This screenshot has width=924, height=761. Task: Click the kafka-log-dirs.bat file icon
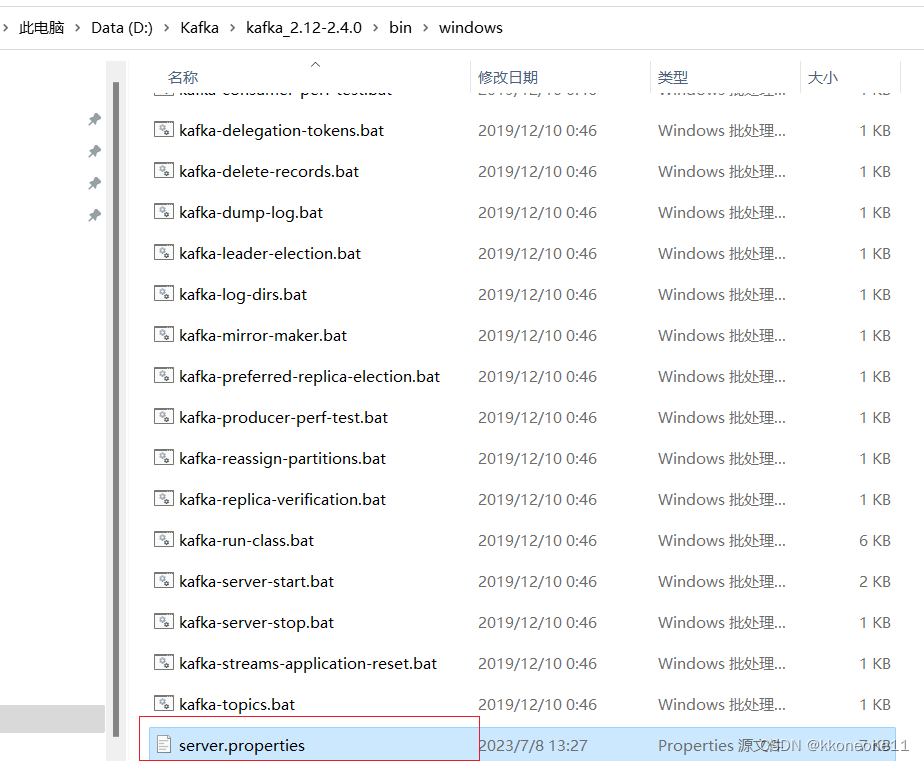(x=164, y=294)
